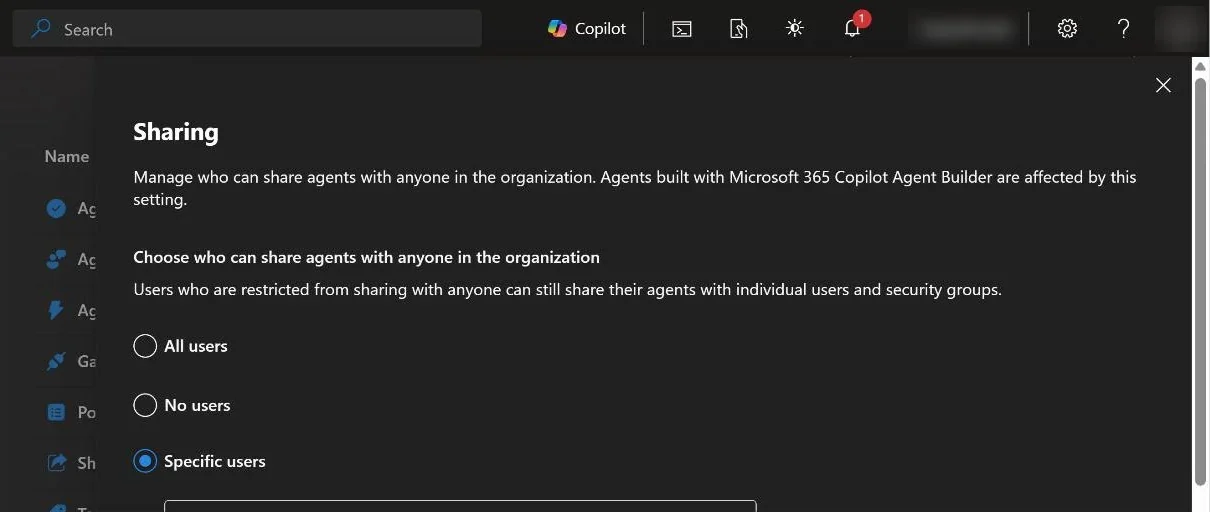Viewport: 1210px width, 512px height.
Task: Click the share arrow sidebar icon
Action: (x=56, y=463)
